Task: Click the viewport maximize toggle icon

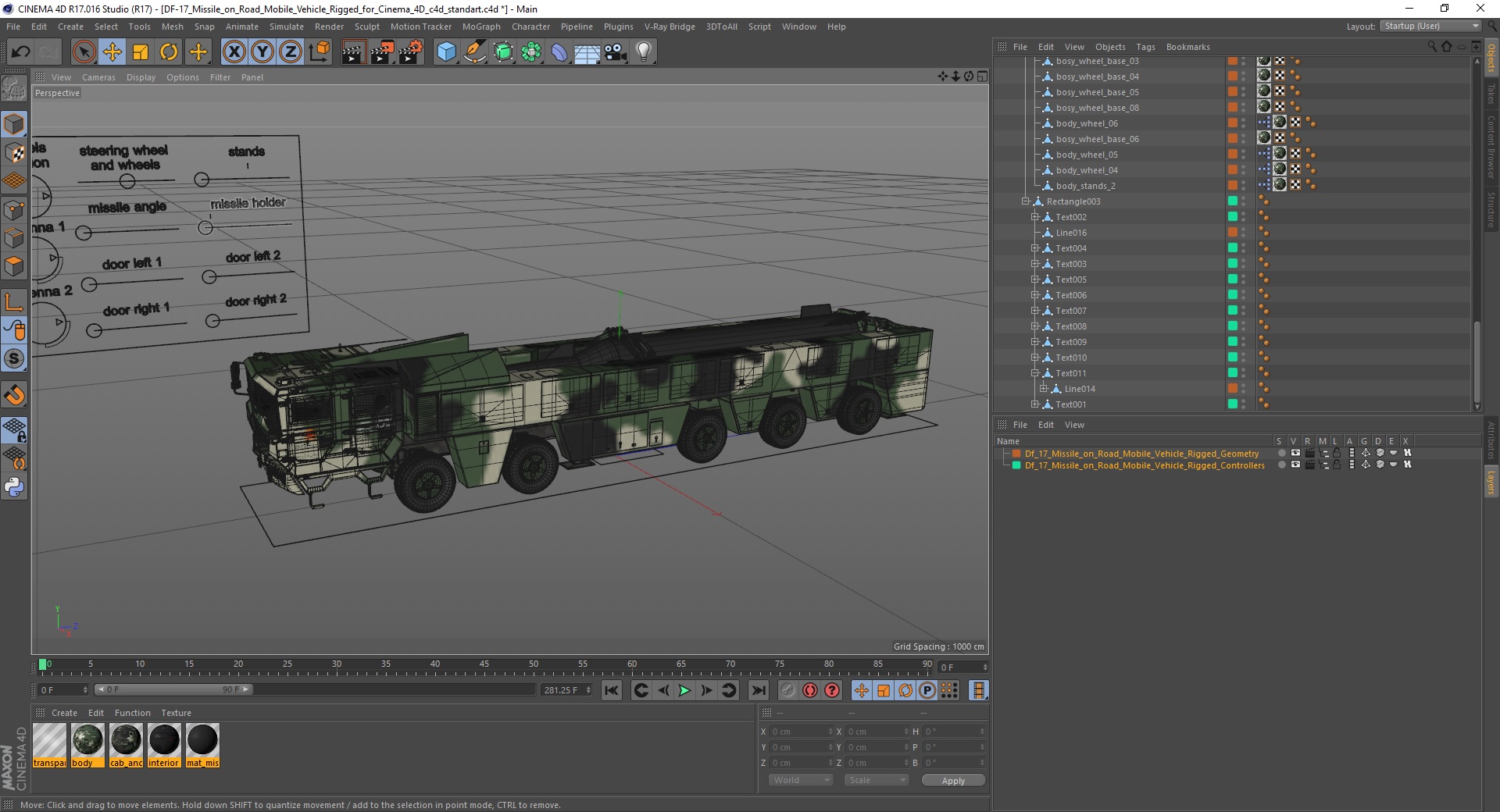Action: [982, 77]
